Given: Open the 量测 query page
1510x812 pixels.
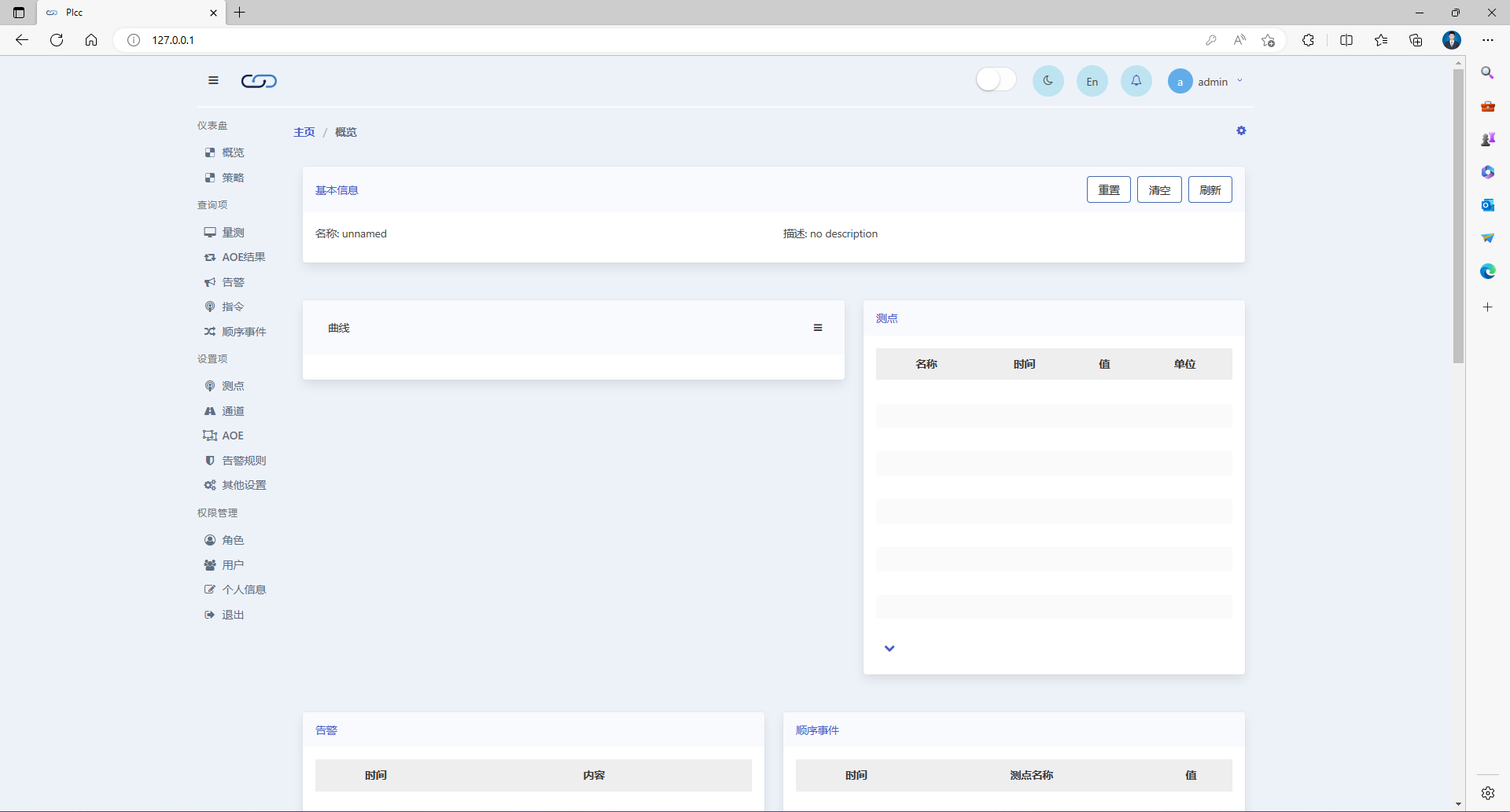Looking at the screenshot, I should tap(233, 233).
